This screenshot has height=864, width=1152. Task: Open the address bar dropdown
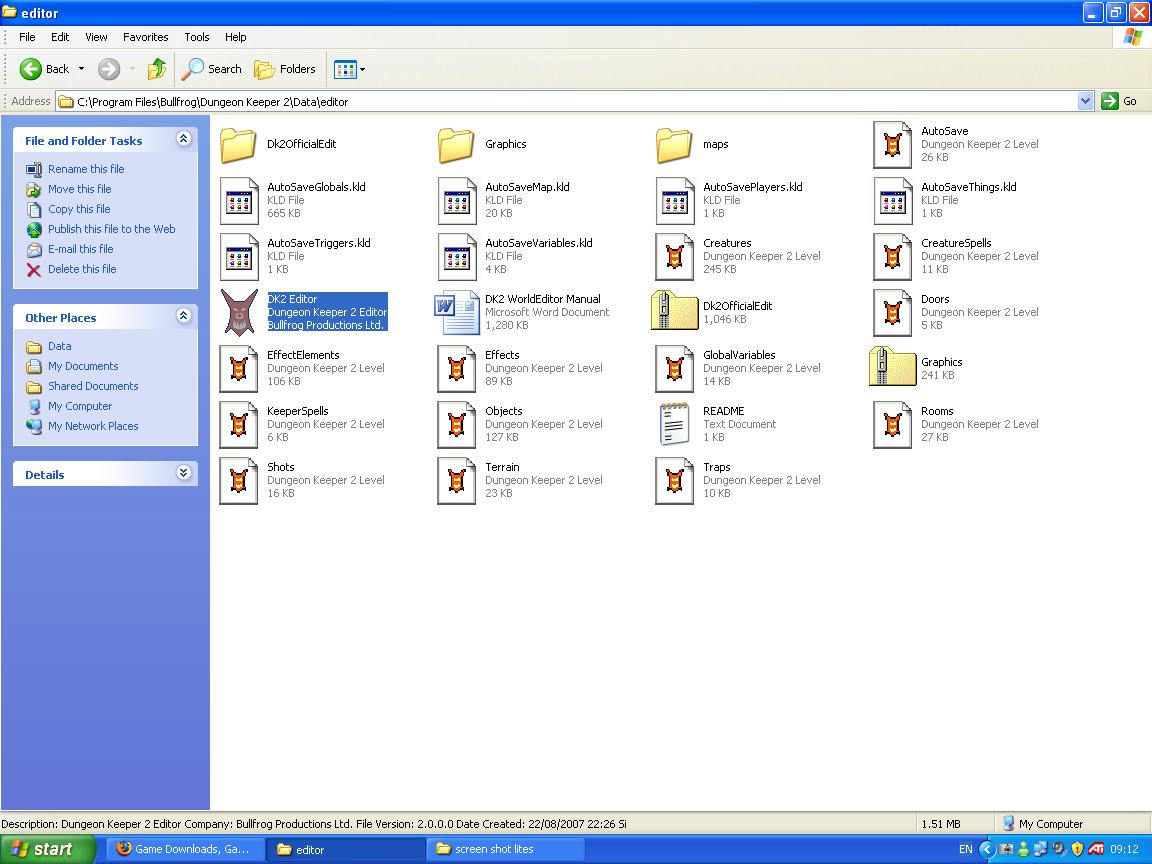pyautogui.click(x=1085, y=101)
